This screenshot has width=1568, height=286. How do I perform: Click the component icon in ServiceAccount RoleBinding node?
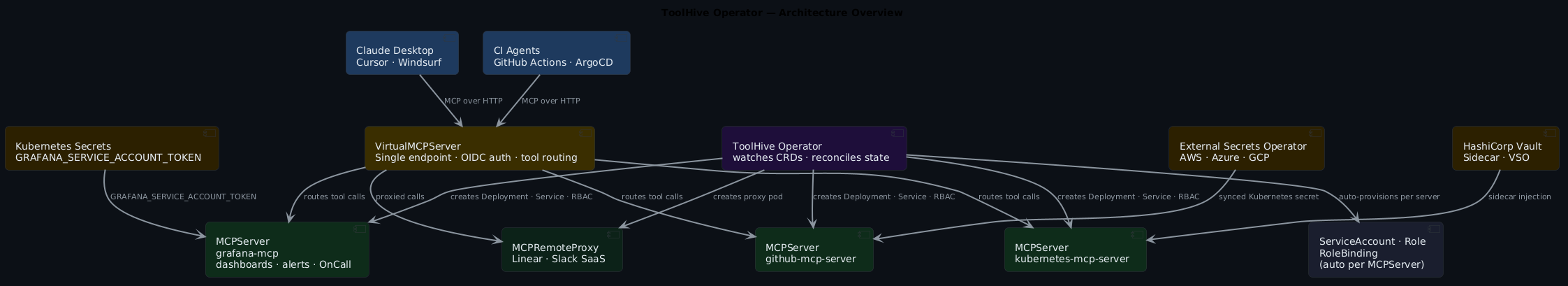coord(1434,229)
